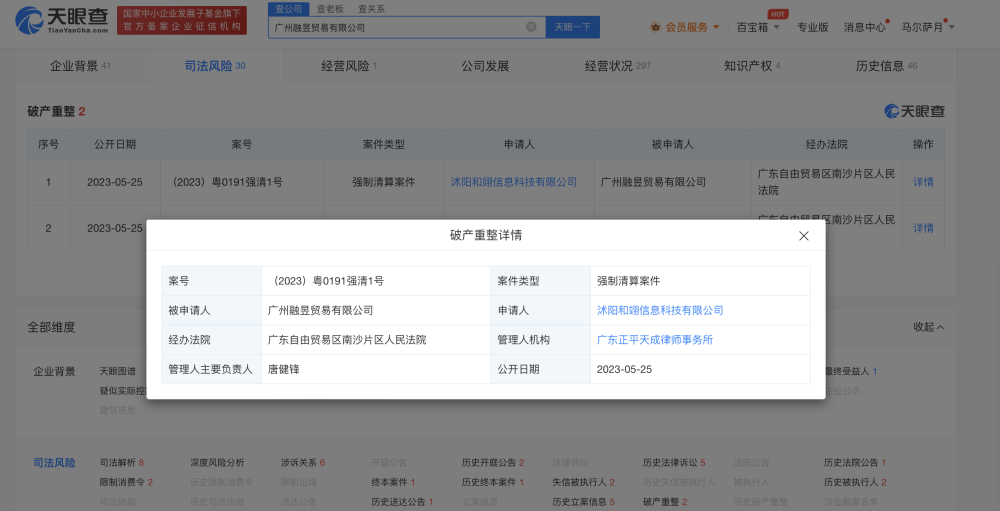1000x511 pixels.
Task: Open the 司法风险 tab
Action: 214,66
